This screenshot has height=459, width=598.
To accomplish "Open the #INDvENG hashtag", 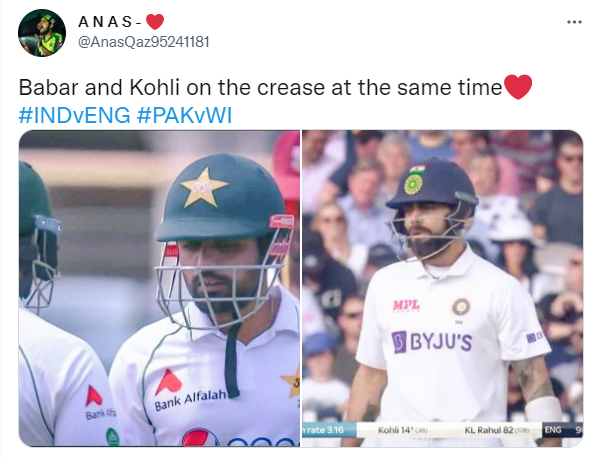I will pos(74,115).
